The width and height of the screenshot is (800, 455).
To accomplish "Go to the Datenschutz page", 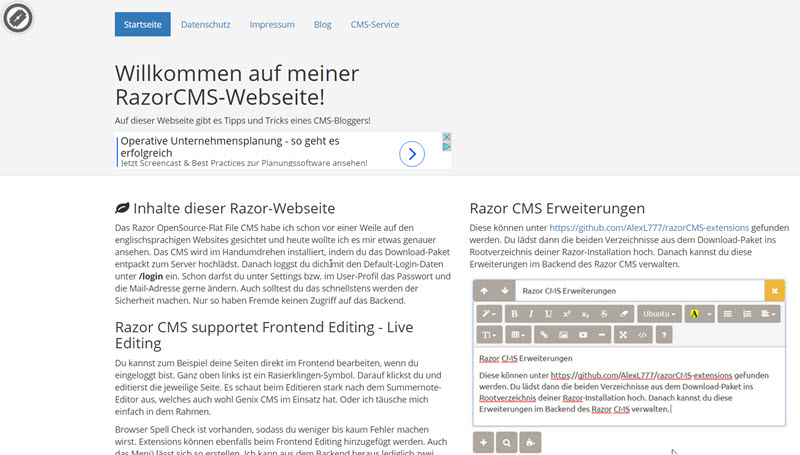I will (206, 24).
